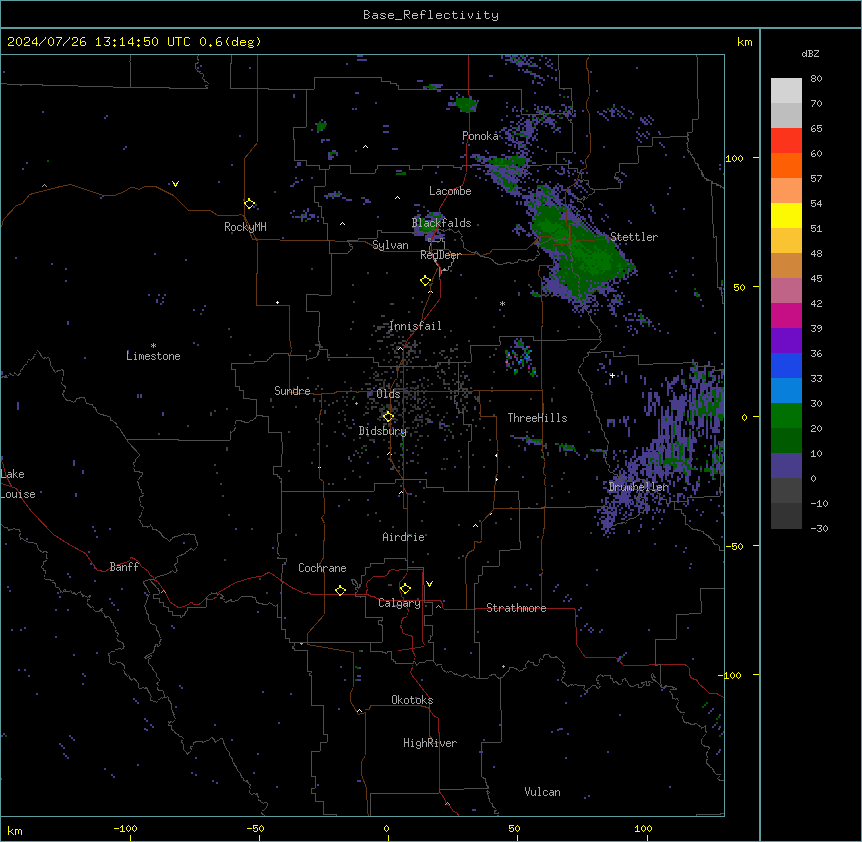
Task: Click the Limestone label
Action: click(x=153, y=356)
